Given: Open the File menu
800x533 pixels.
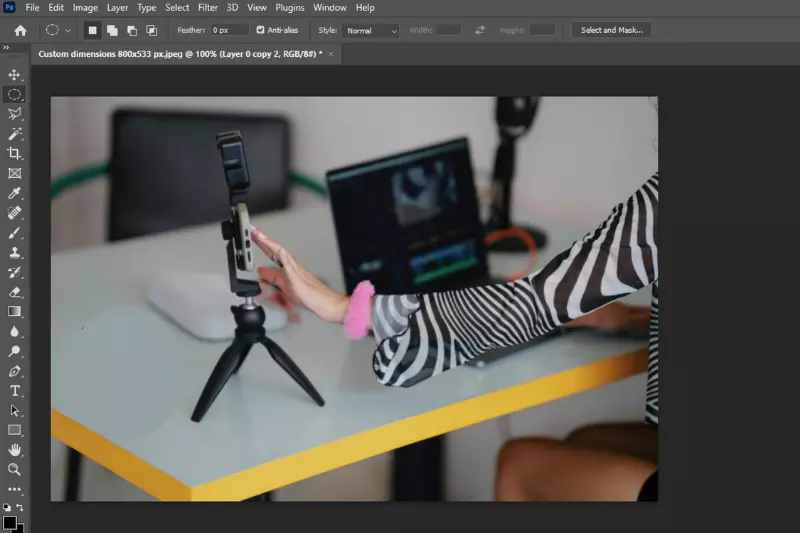Looking at the screenshot, I should point(32,8).
